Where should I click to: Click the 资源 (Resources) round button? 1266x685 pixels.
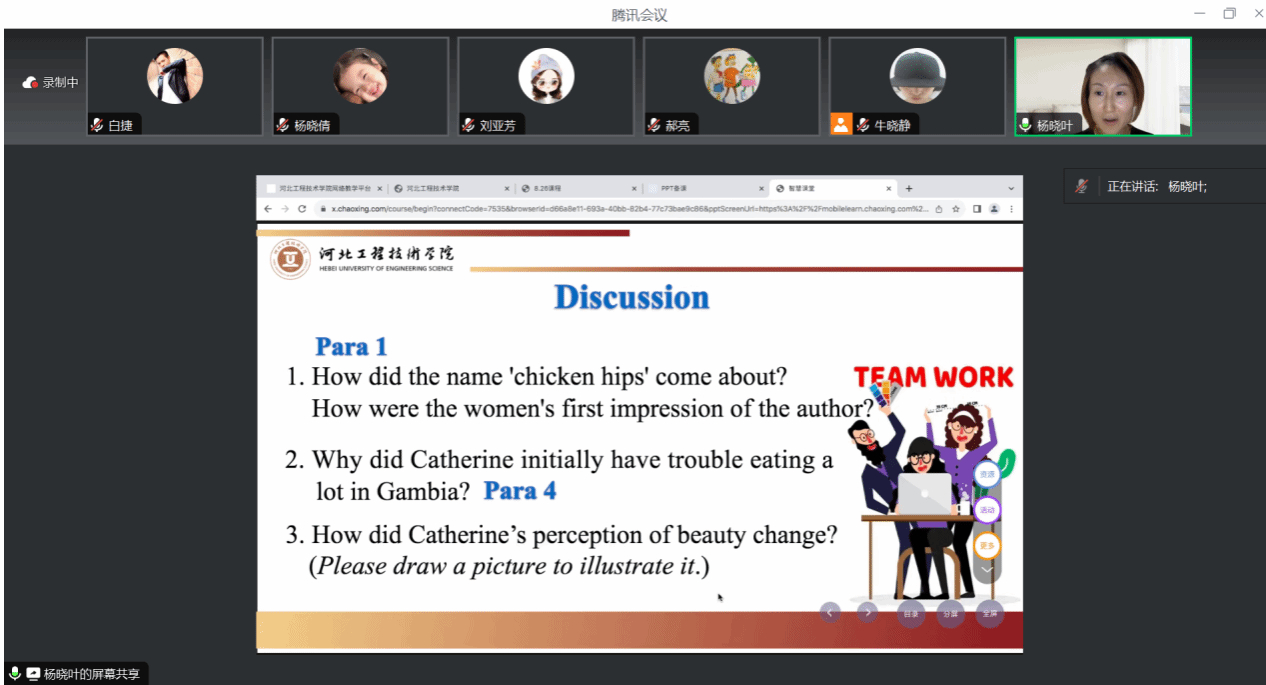[987, 474]
